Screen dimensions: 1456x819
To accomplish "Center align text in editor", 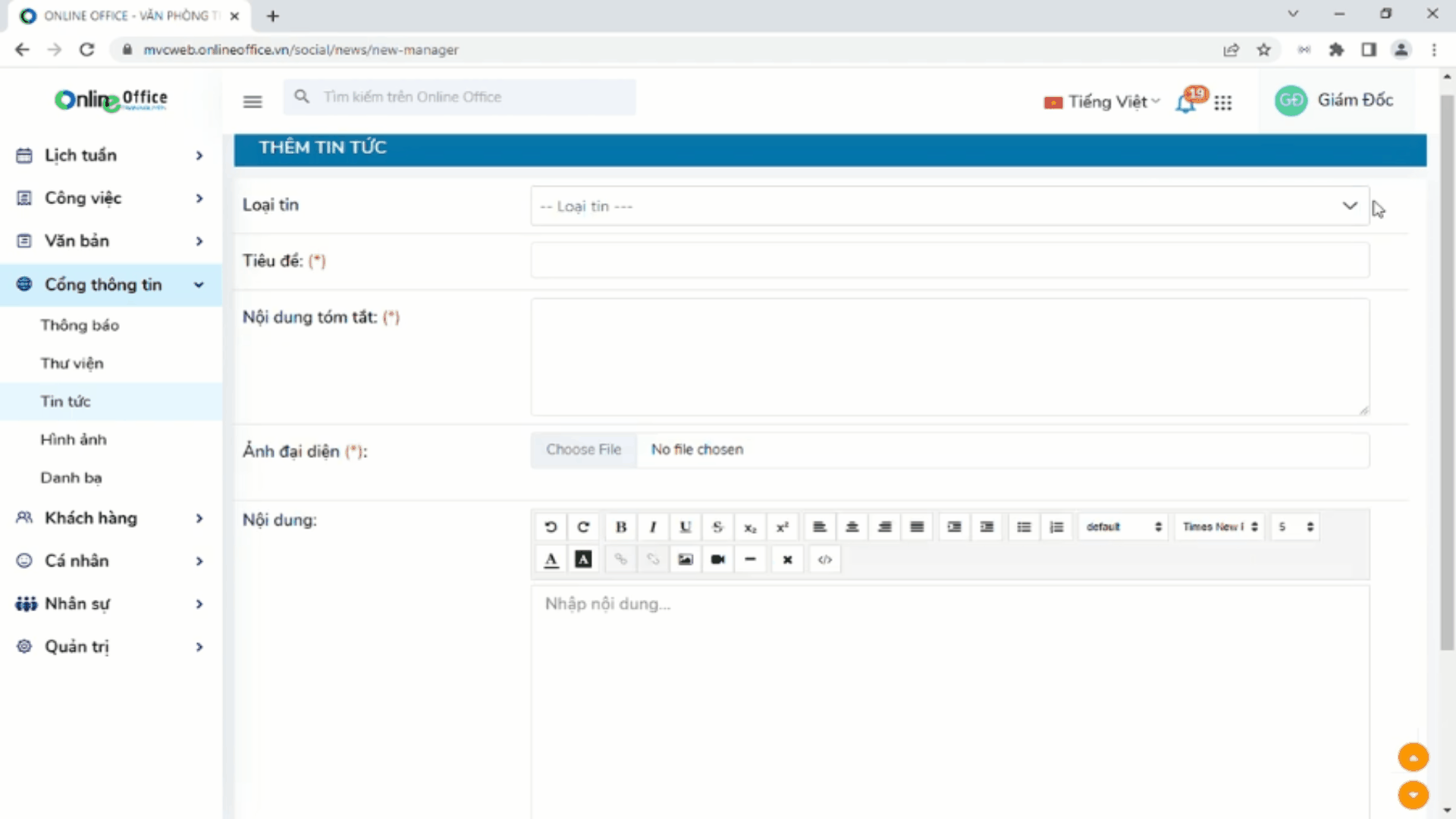I will coord(852,527).
